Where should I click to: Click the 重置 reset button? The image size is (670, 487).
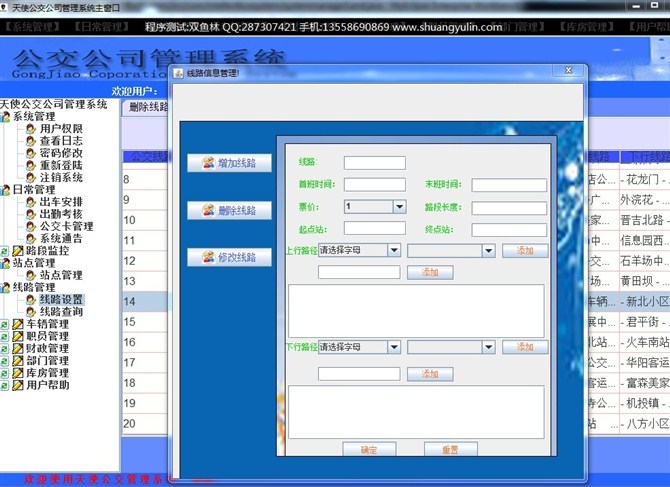coord(449,450)
